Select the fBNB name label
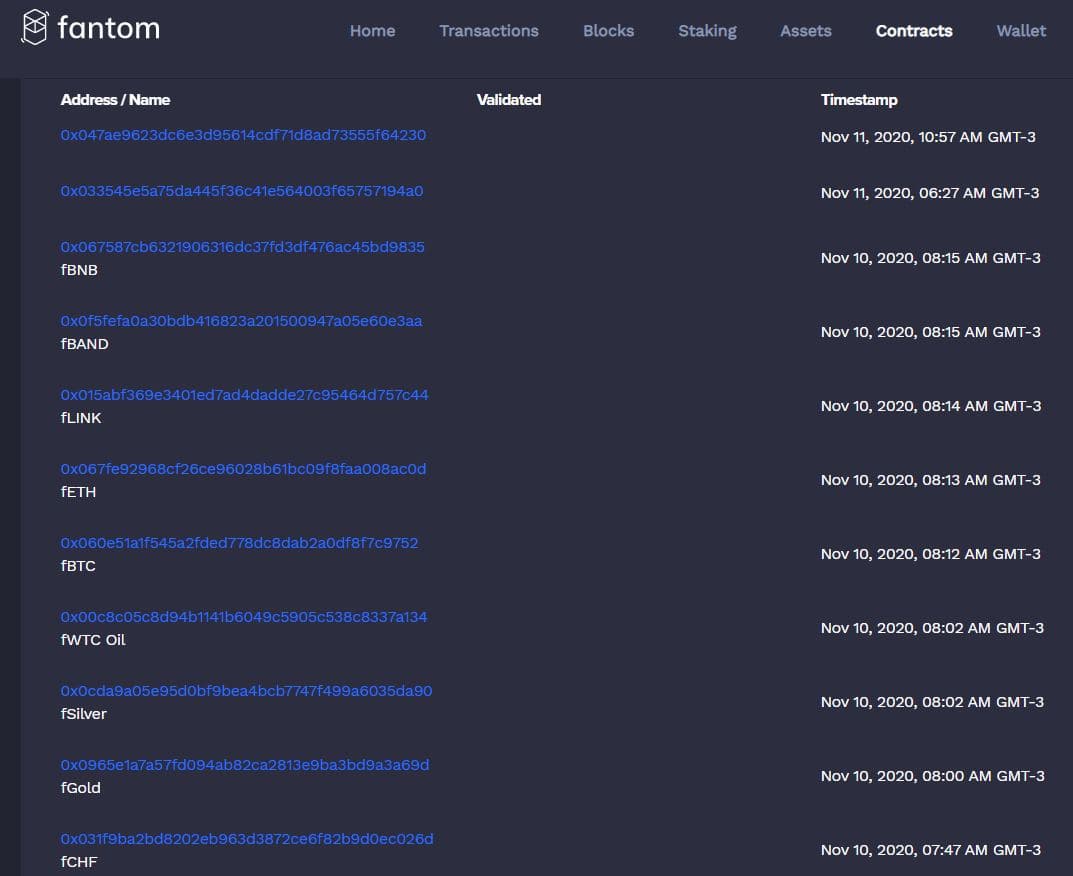Screen dimensions: 1073x876 (79, 270)
